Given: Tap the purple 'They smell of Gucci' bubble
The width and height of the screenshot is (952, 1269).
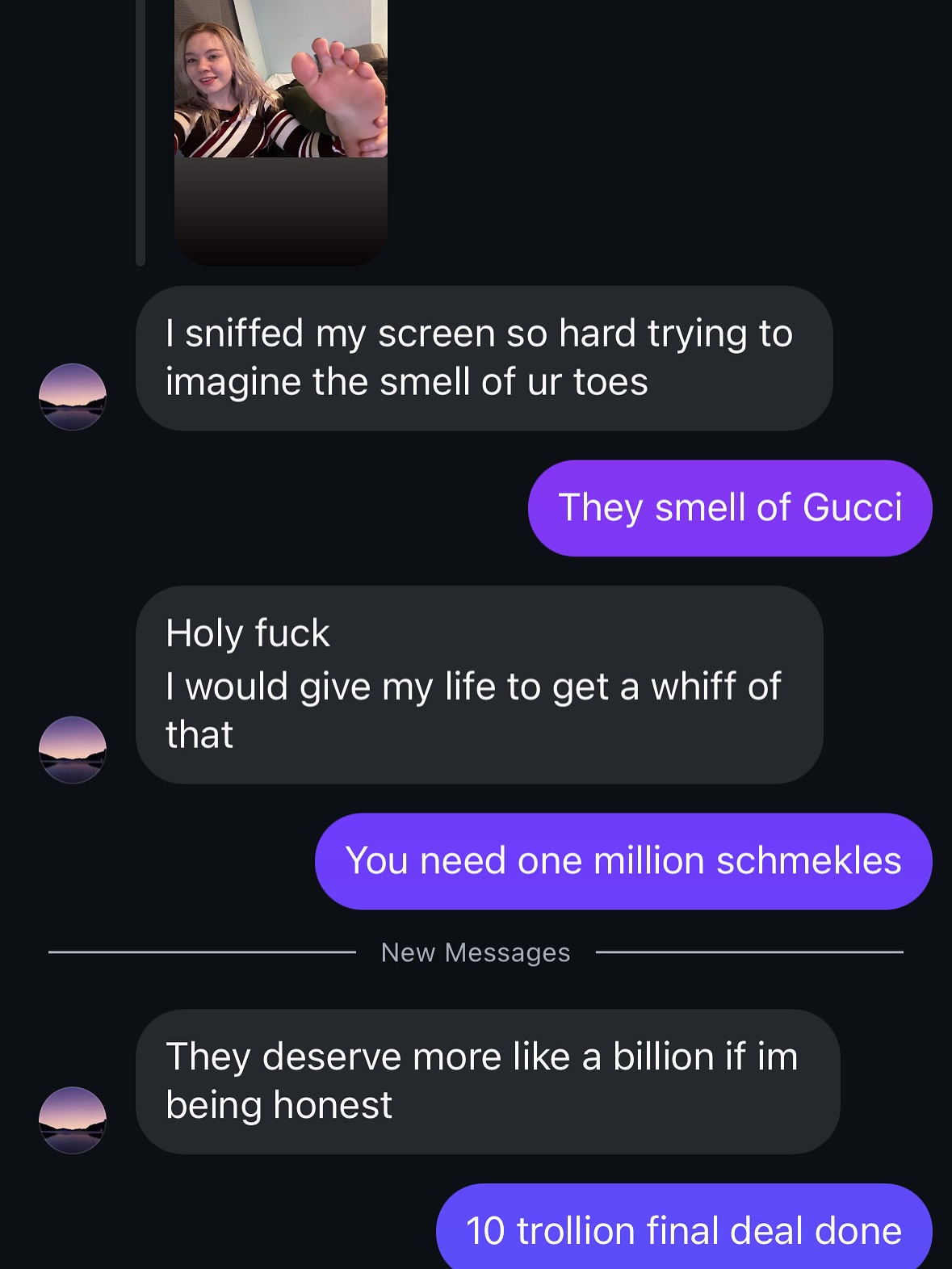Looking at the screenshot, I should [730, 508].
